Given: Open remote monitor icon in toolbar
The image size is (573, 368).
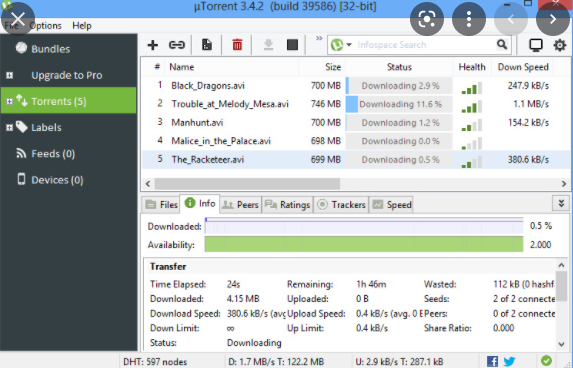Looking at the screenshot, I should pos(536,45).
